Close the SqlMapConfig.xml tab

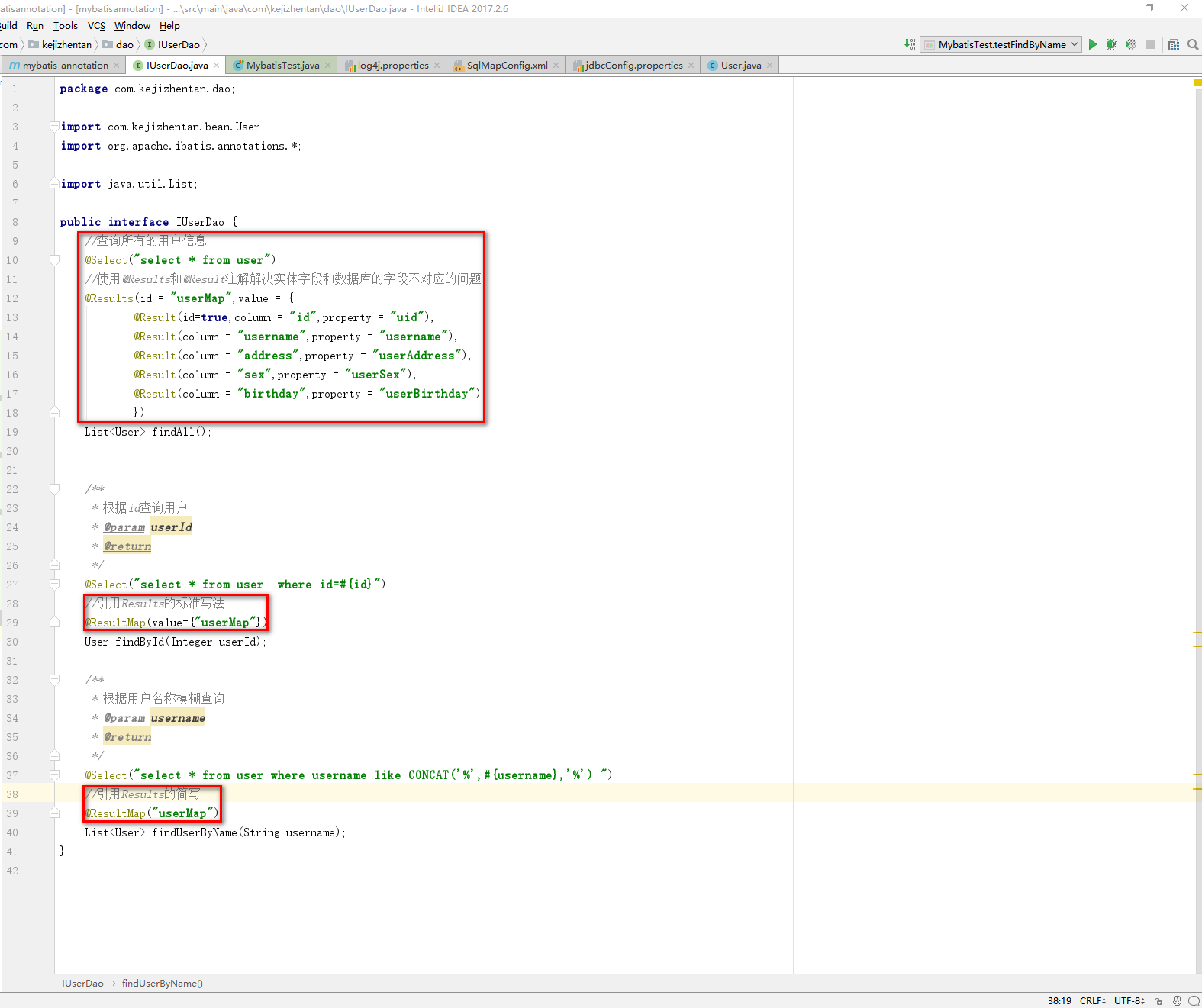click(556, 66)
